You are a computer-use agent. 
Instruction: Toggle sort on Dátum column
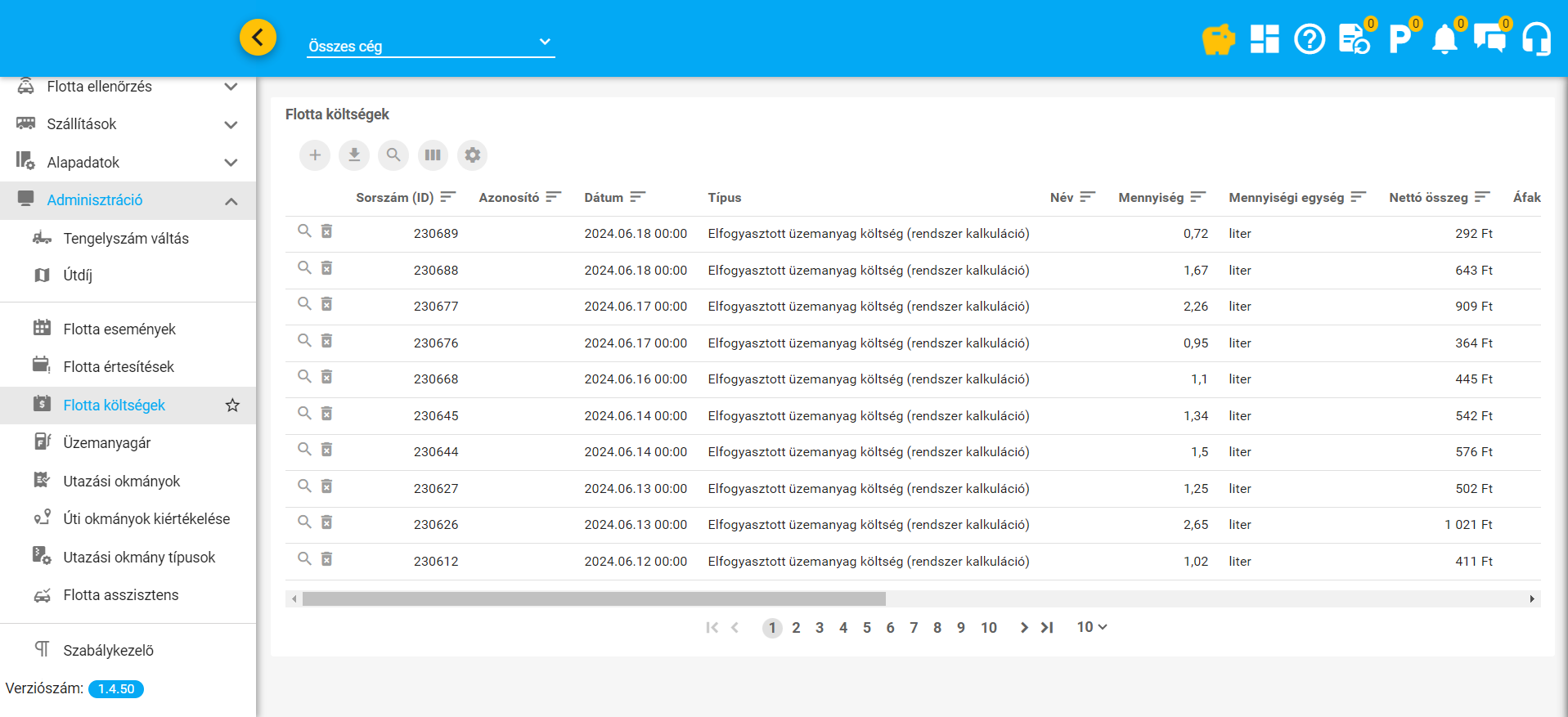(x=638, y=197)
